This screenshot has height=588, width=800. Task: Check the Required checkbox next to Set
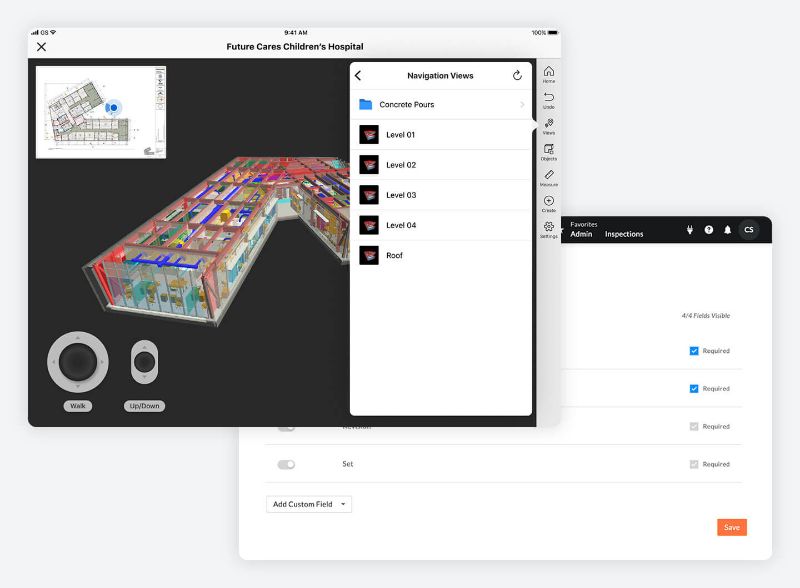click(693, 463)
